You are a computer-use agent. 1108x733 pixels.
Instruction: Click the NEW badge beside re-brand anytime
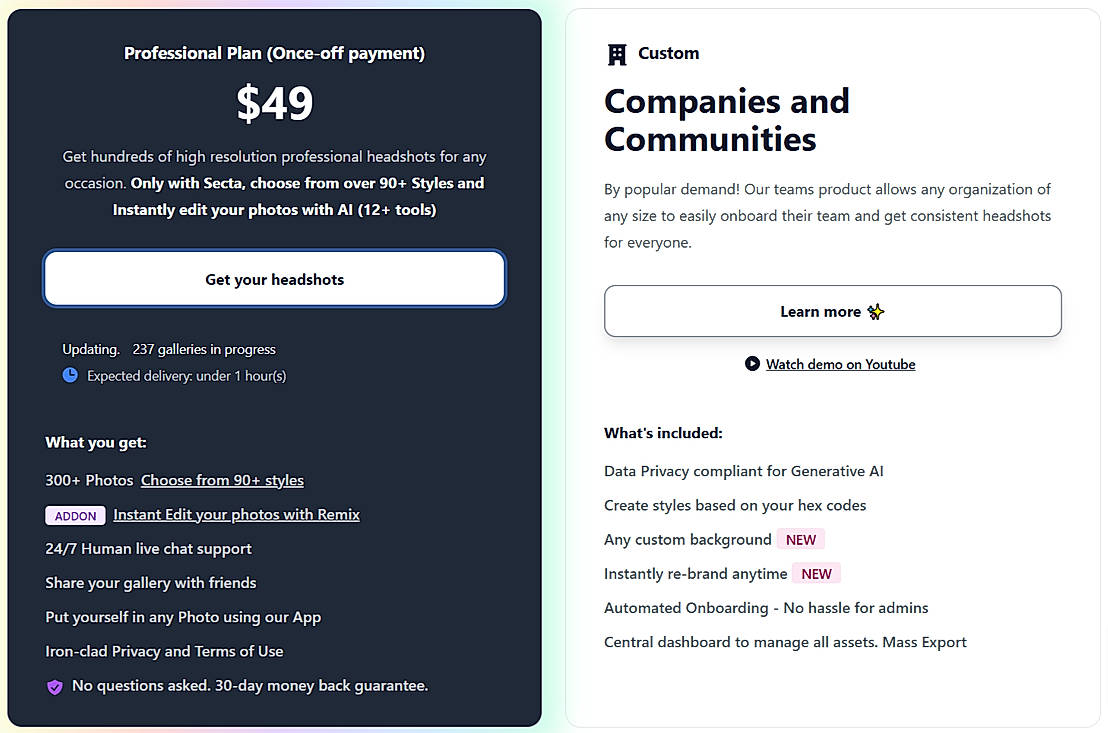[816, 574]
